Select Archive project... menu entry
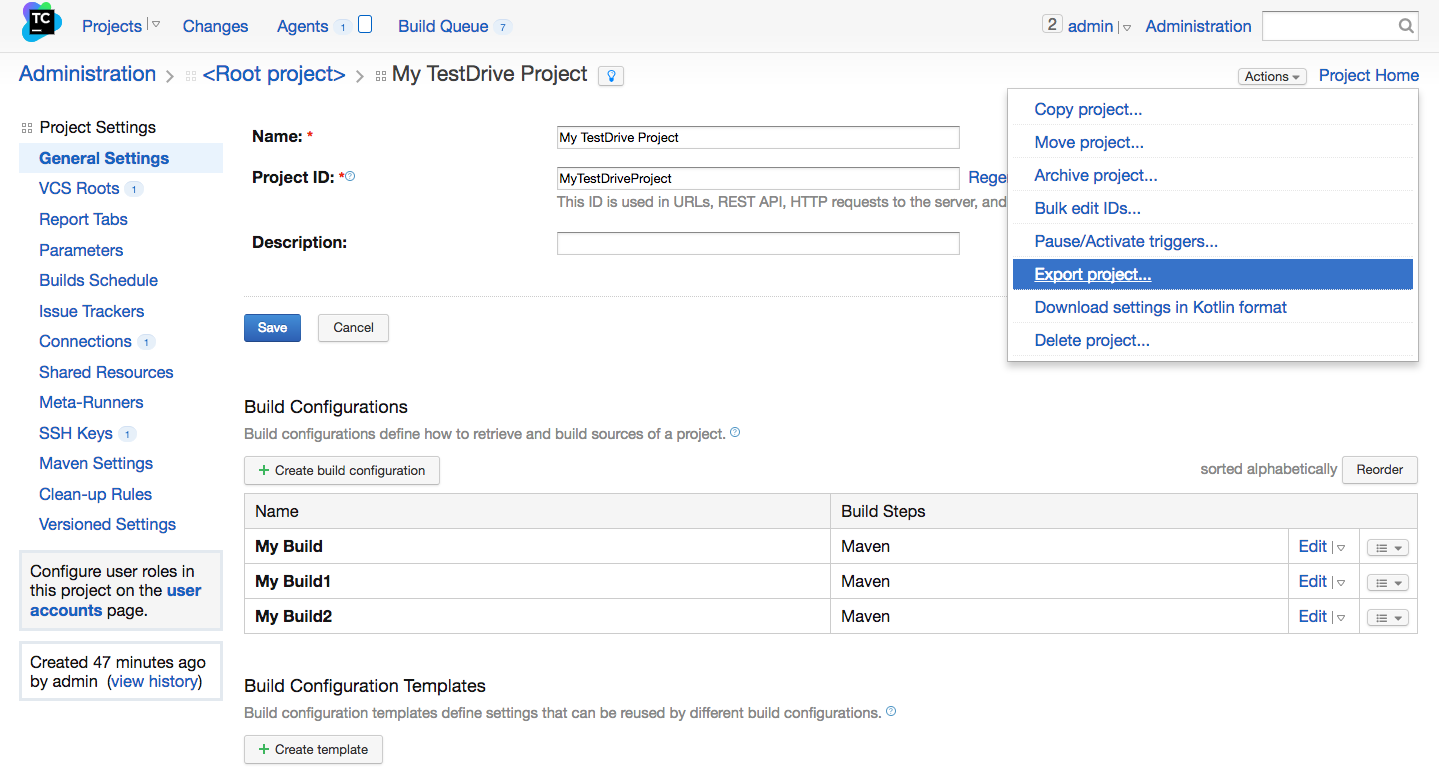 tap(1213, 176)
